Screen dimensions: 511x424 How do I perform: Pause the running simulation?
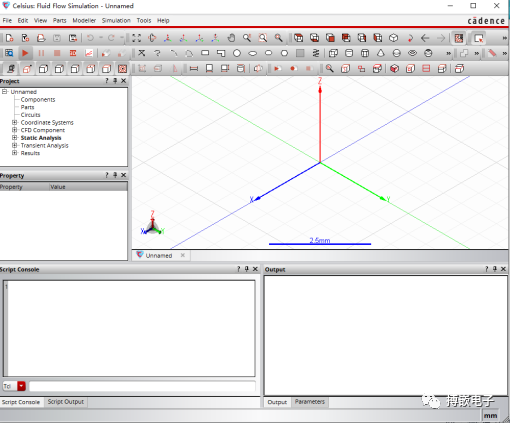pos(41,53)
